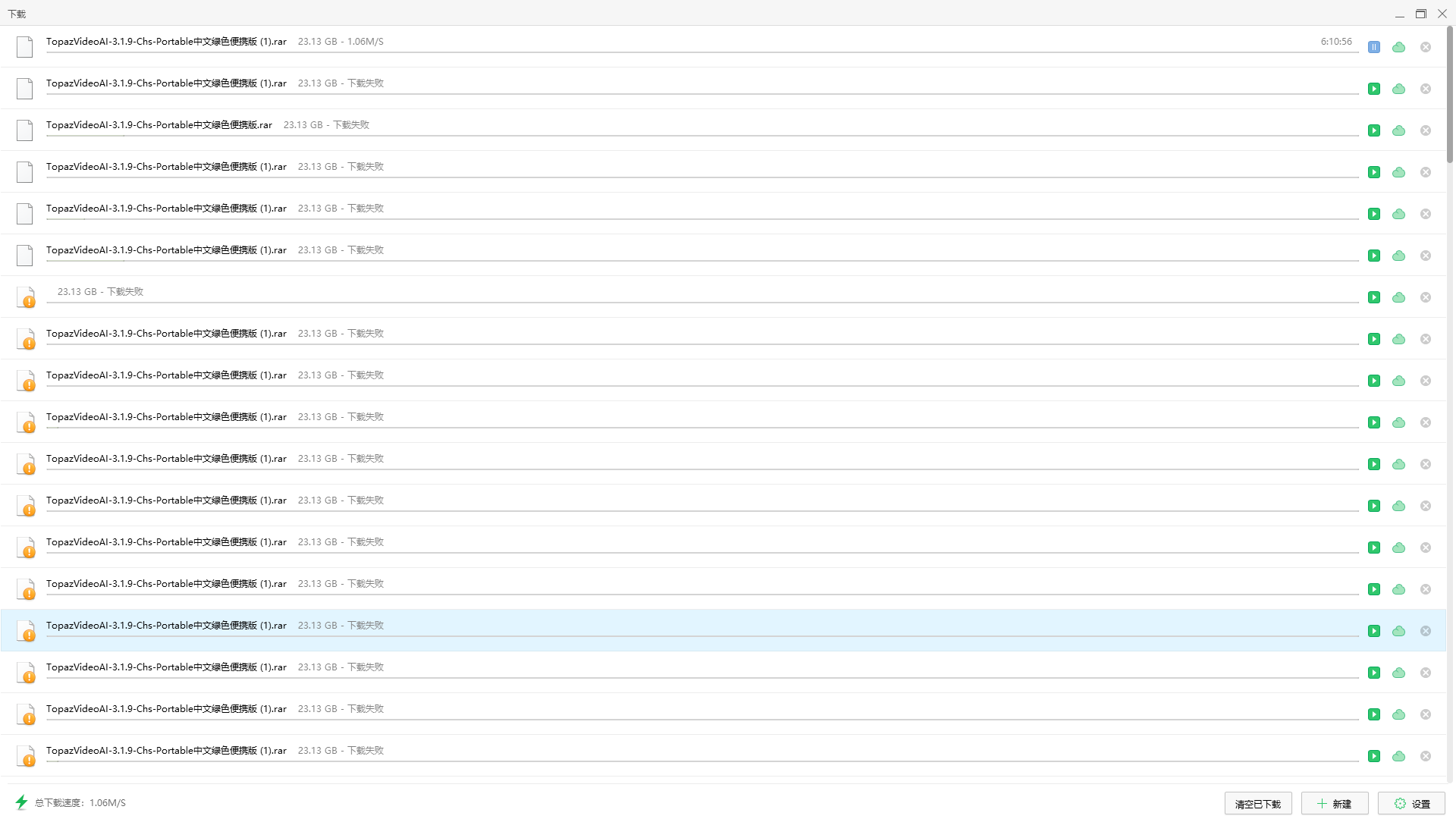Open 设置 settings
Viewport: 1456px width, 819px height.
coord(1411,804)
